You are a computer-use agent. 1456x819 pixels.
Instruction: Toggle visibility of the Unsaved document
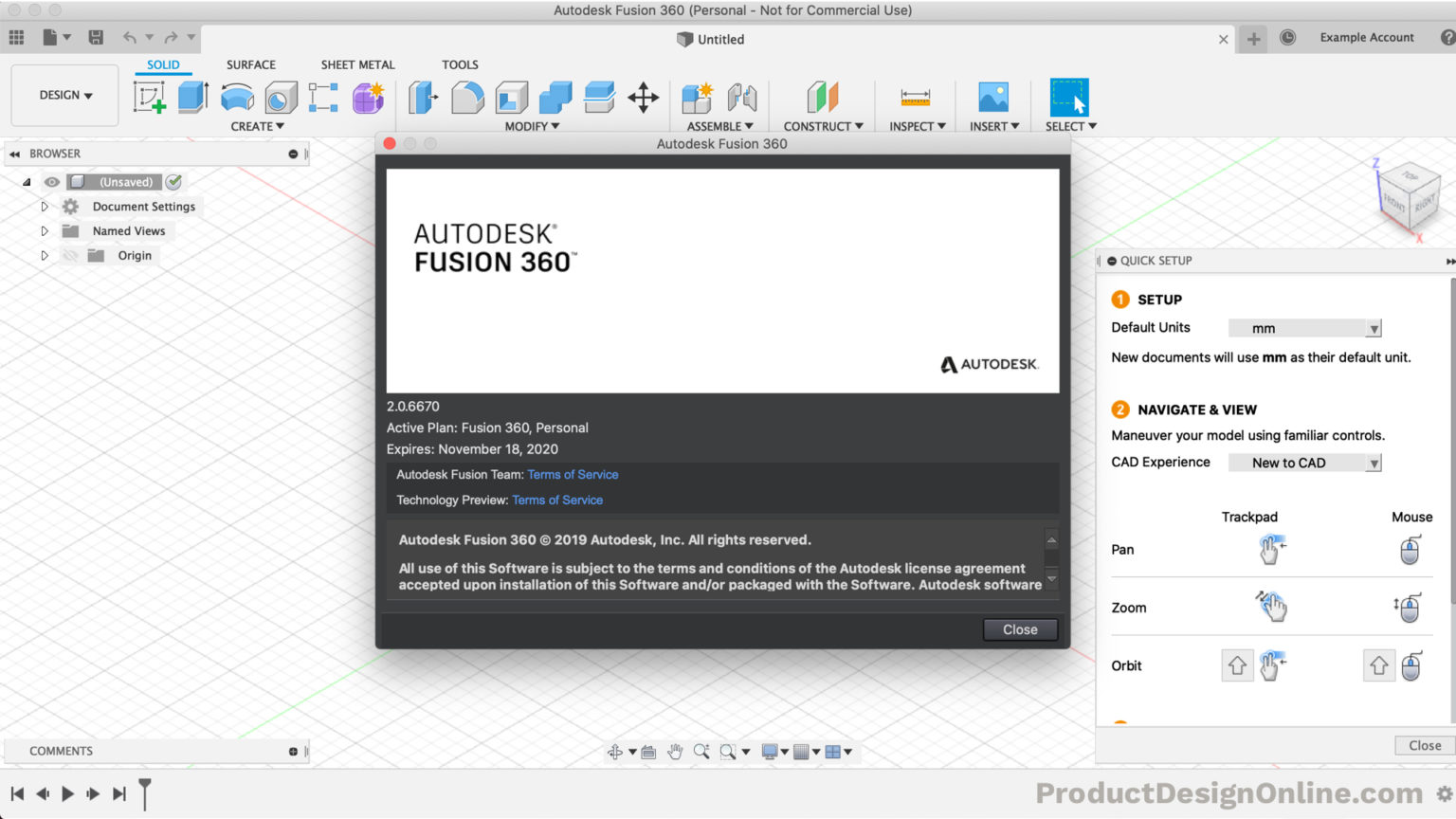52,181
